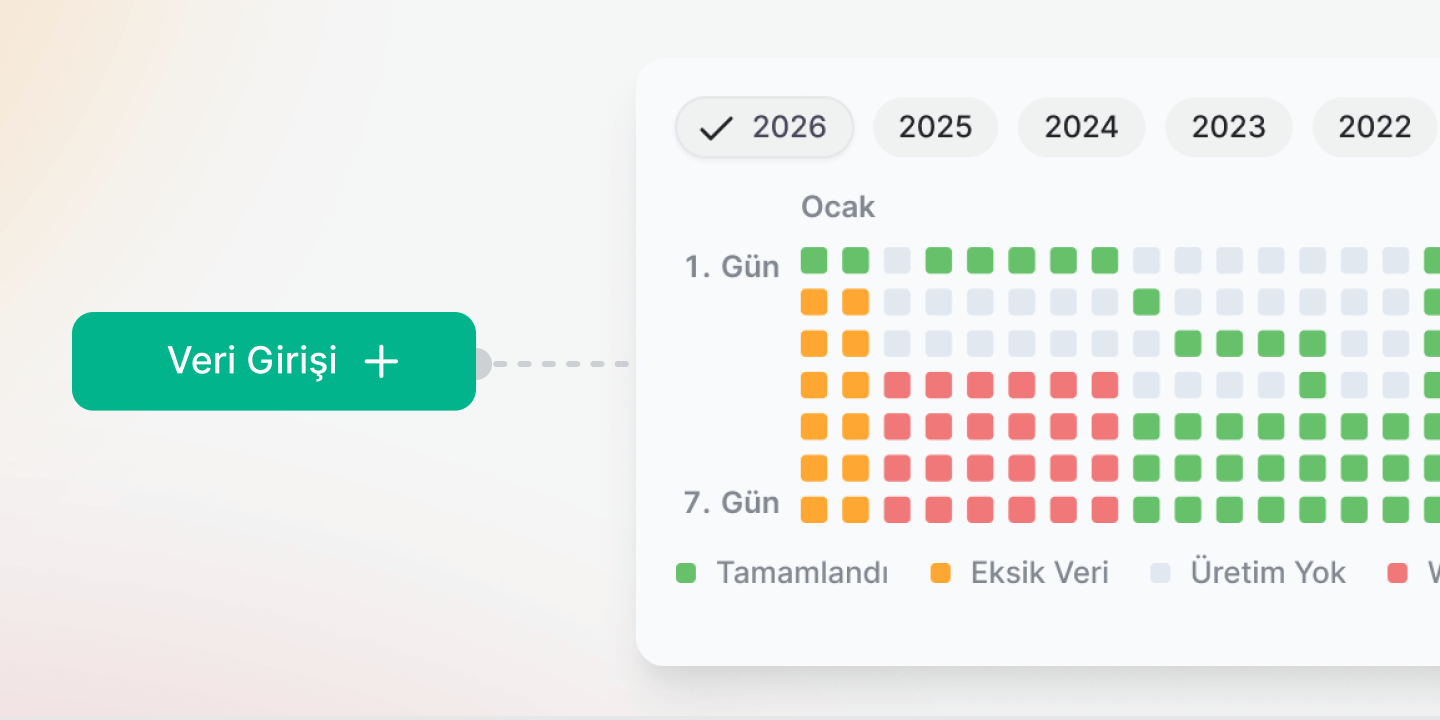Click the gray connector dot on the dashed line
Viewport: 1440px width, 720px height.
[482, 364]
